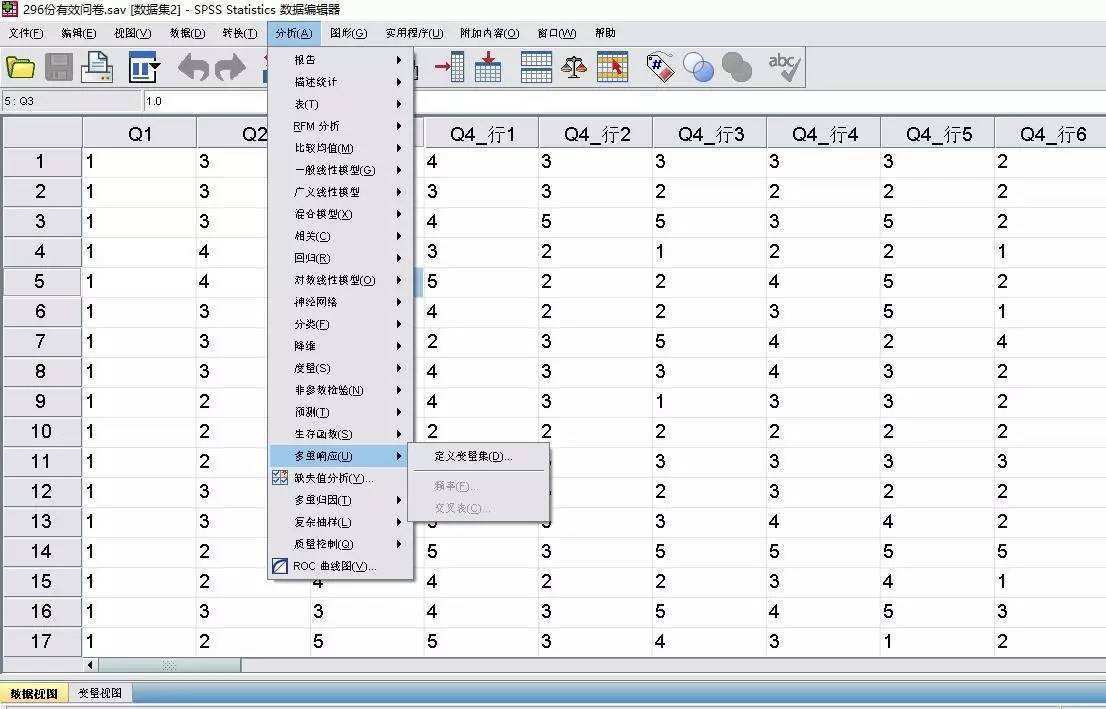Click the Redo arrow icon
The height and width of the screenshot is (709, 1106).
pyautogui.click(x=230, y=68)
